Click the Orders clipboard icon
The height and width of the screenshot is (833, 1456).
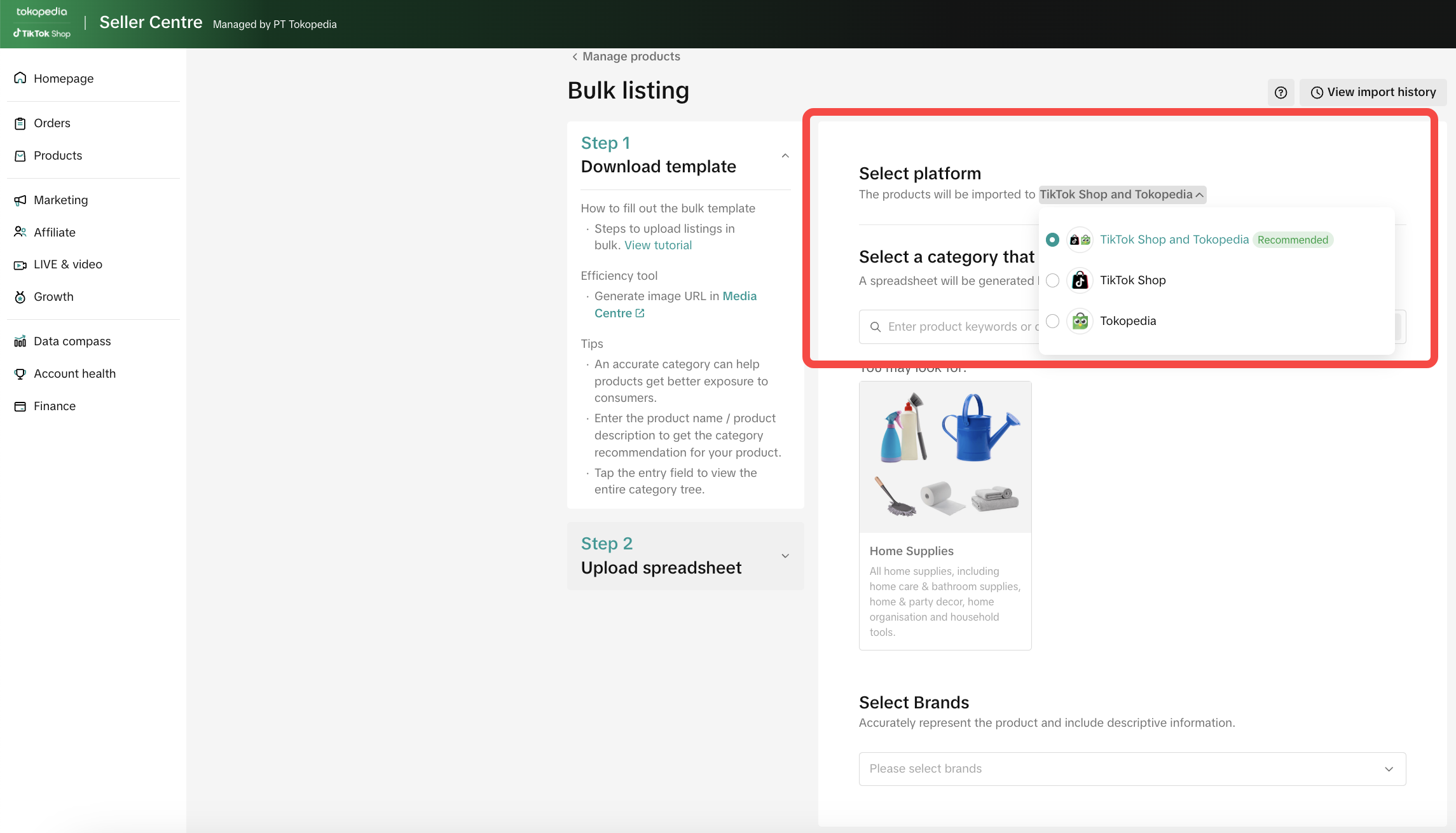coord(20,123)
